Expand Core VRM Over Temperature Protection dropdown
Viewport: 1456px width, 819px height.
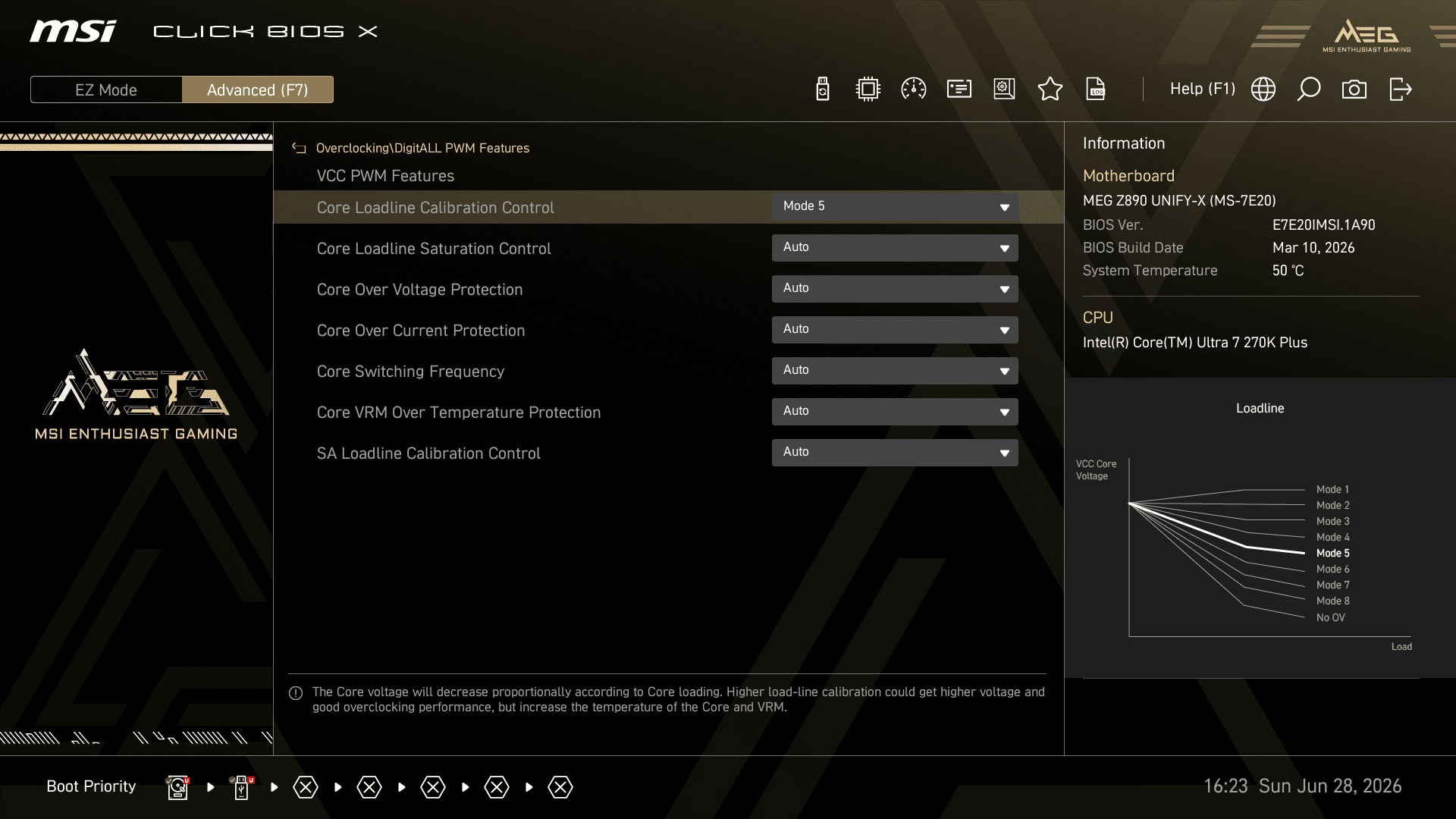point(895,412)
